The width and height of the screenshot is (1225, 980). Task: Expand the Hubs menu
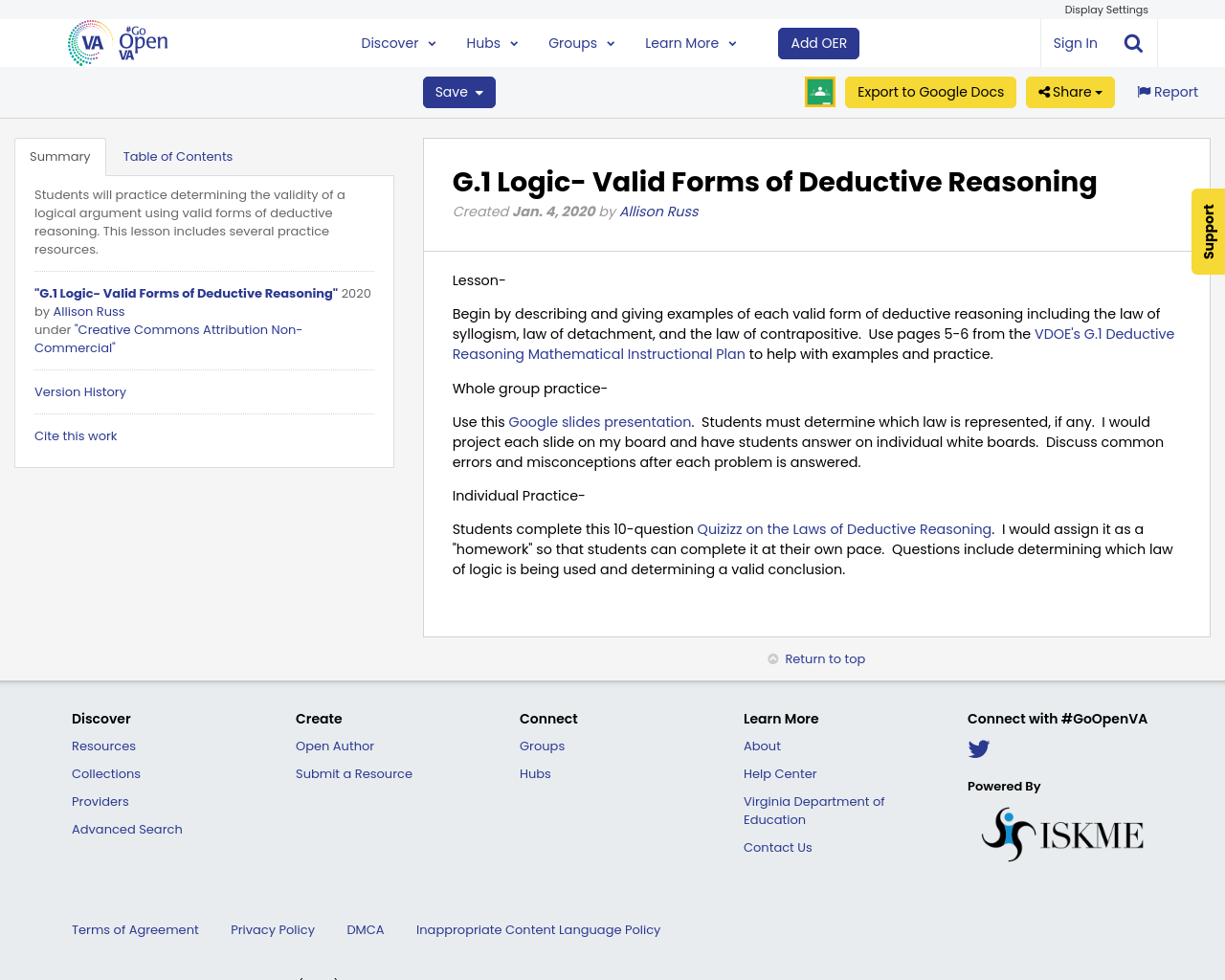tap(492, 43)
